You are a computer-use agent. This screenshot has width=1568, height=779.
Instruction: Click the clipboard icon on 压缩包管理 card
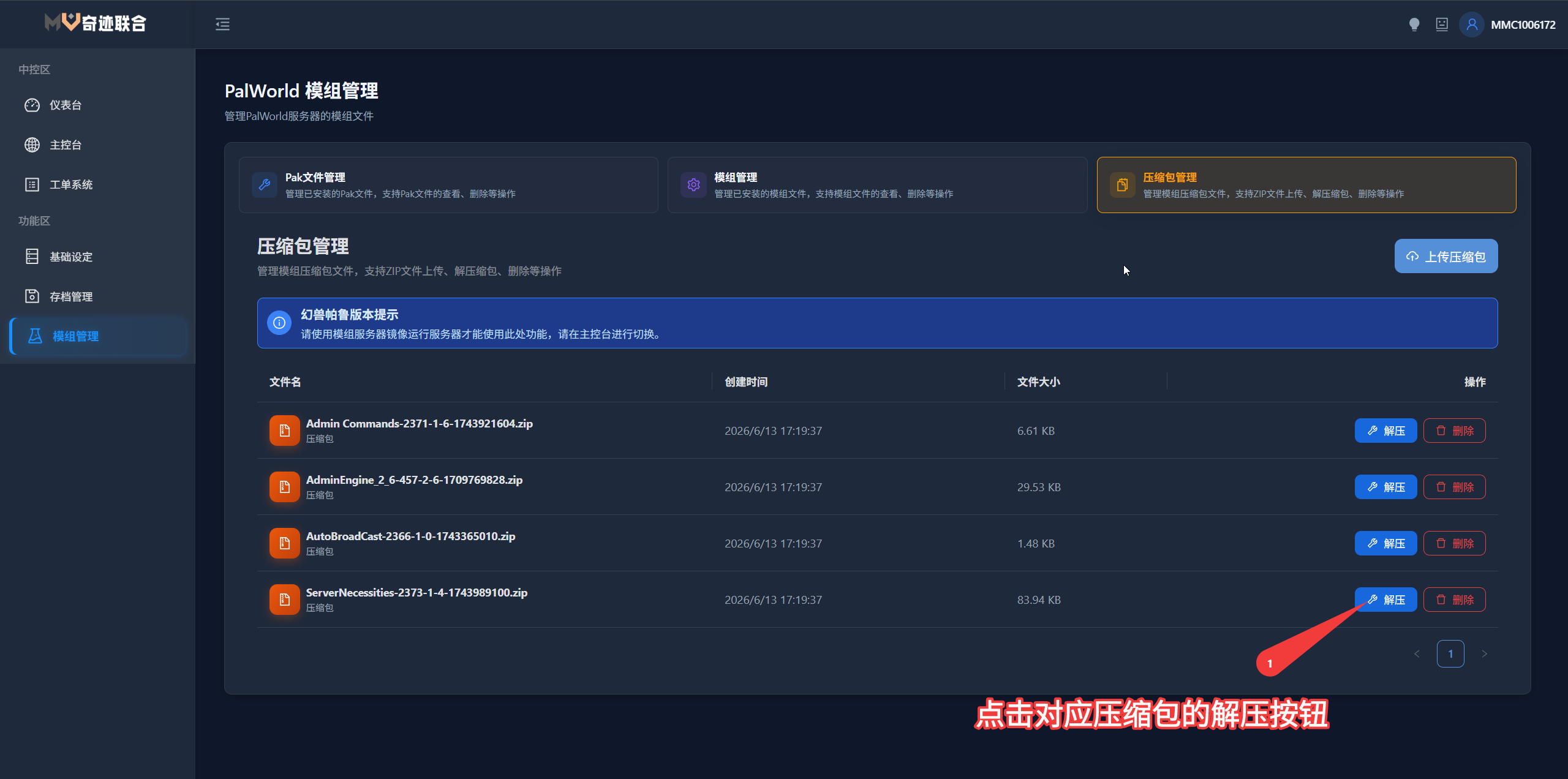coord(1122,185)
